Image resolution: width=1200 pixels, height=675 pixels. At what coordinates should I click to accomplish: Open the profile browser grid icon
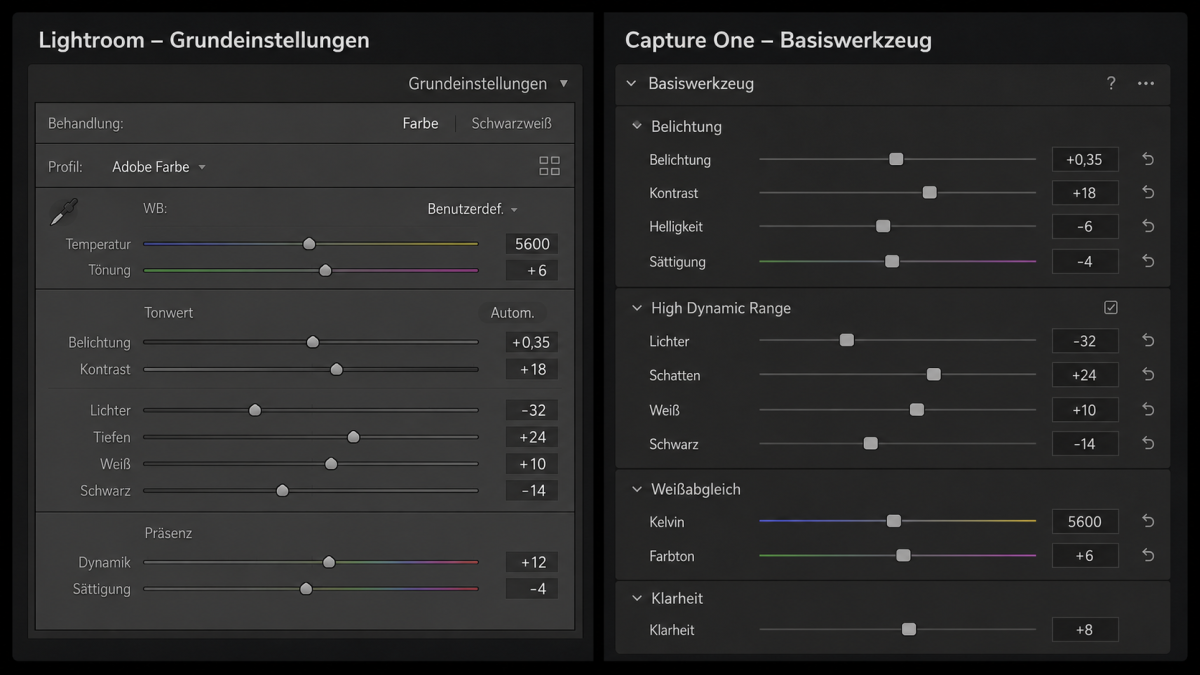point(550,166)
